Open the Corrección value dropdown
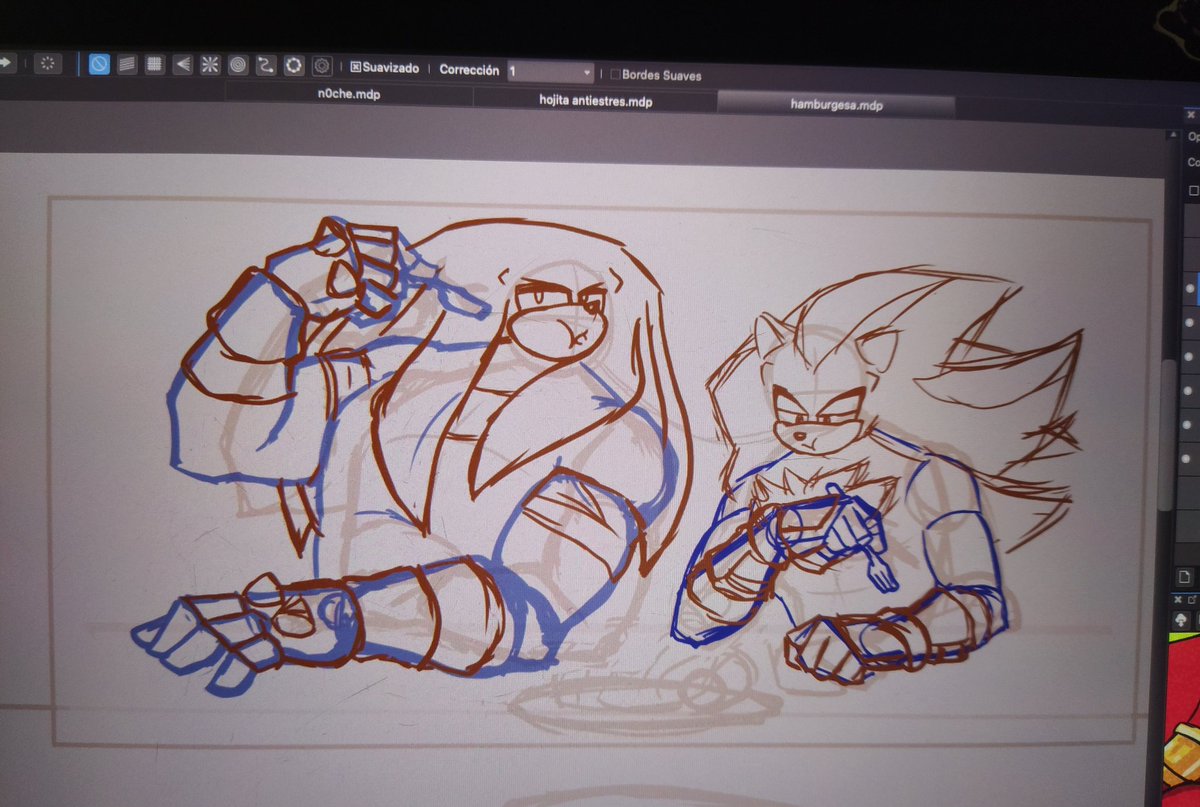 pos(550,72)
